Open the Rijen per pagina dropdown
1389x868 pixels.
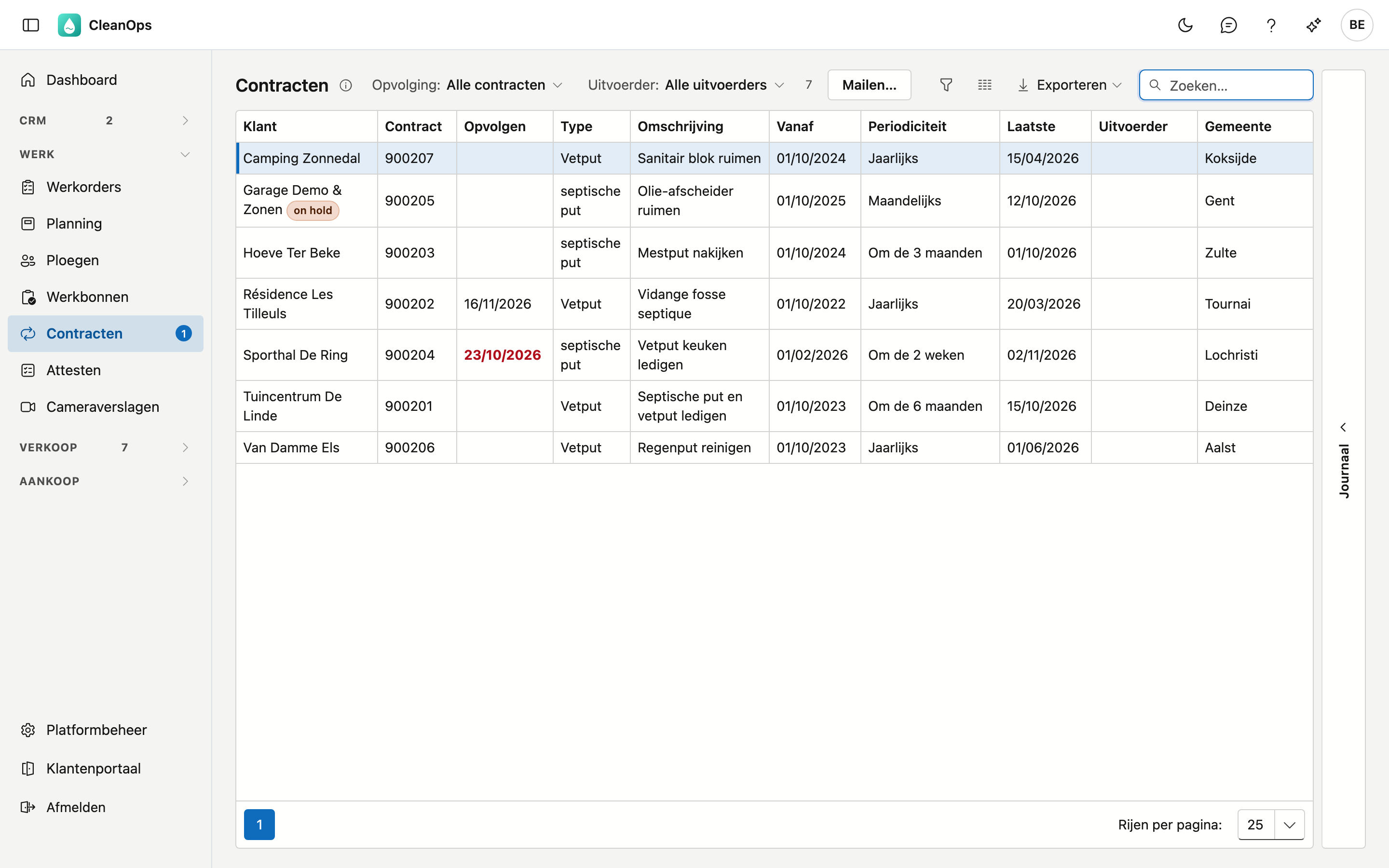point(1271,825)
